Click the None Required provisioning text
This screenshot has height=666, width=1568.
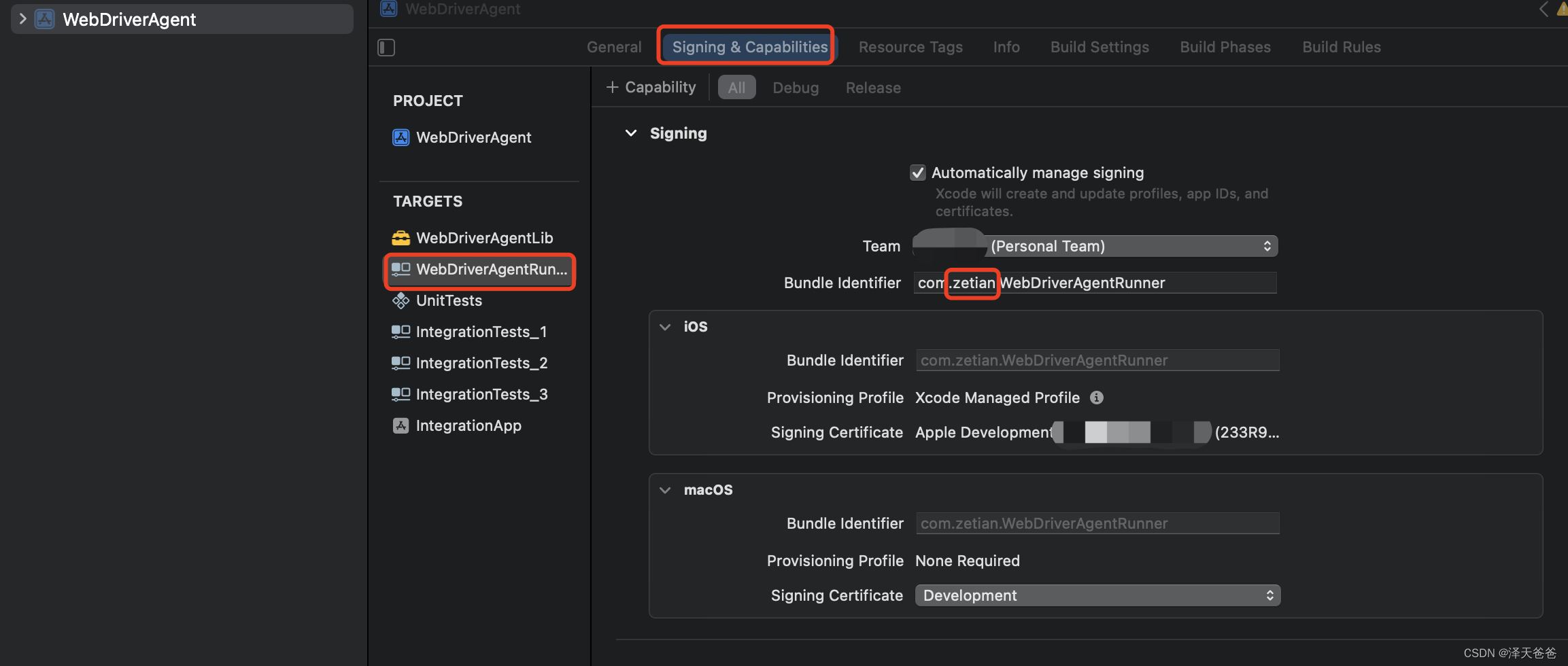968,561
